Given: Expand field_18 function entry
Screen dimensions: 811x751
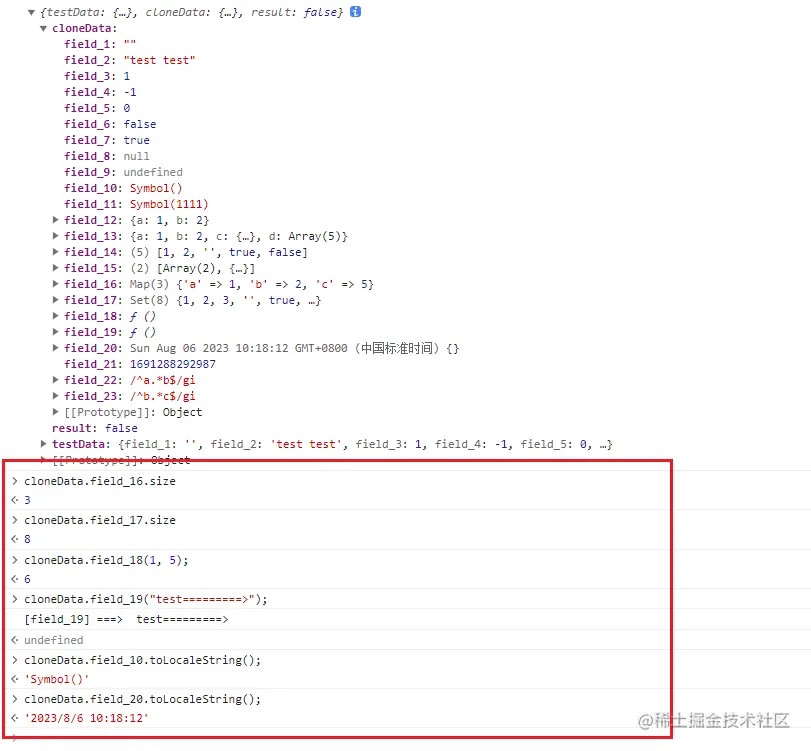Looking at the screenshot, I should click(x=55, y=316).
